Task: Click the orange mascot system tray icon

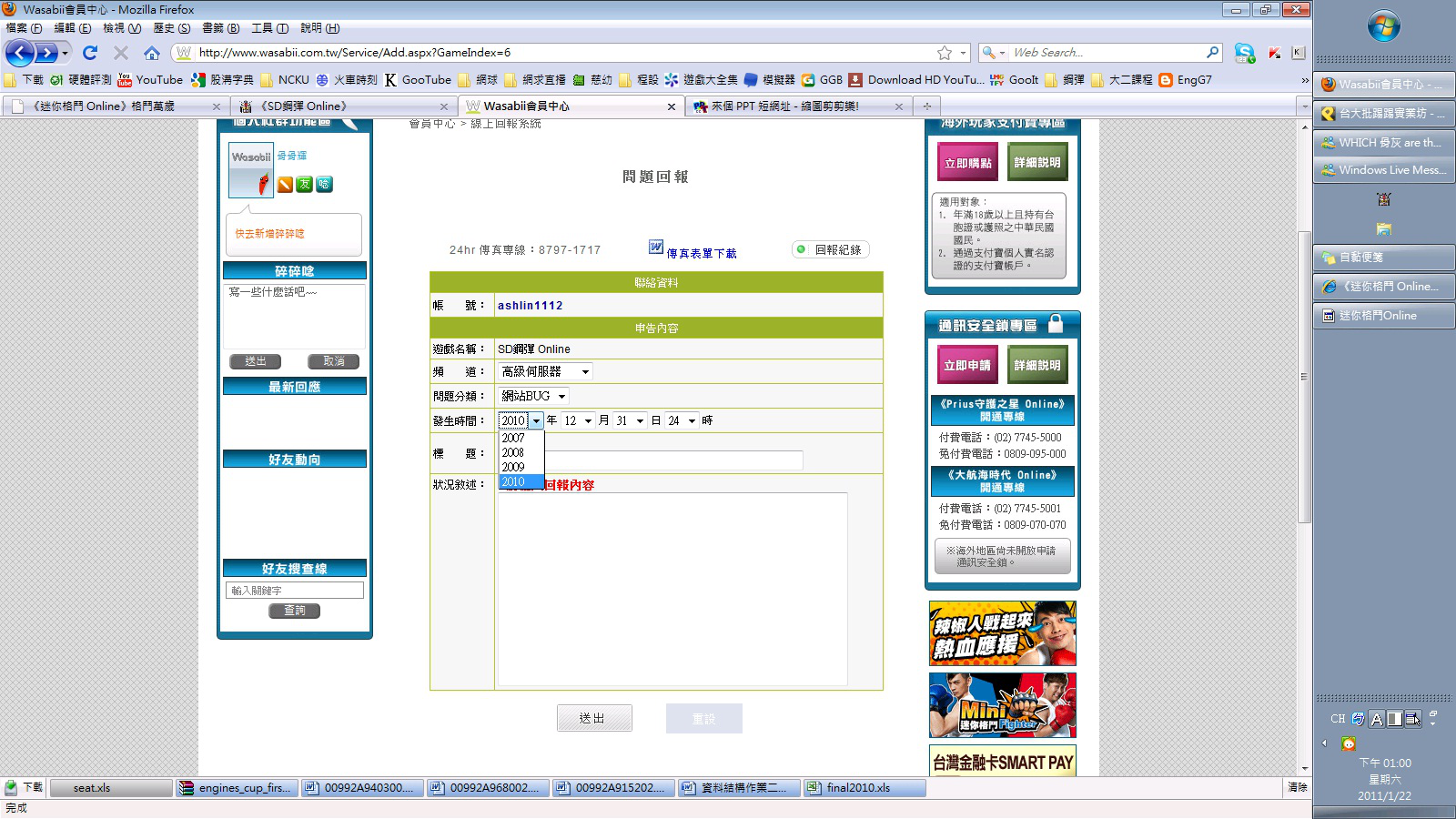Action: [1349, 743]
